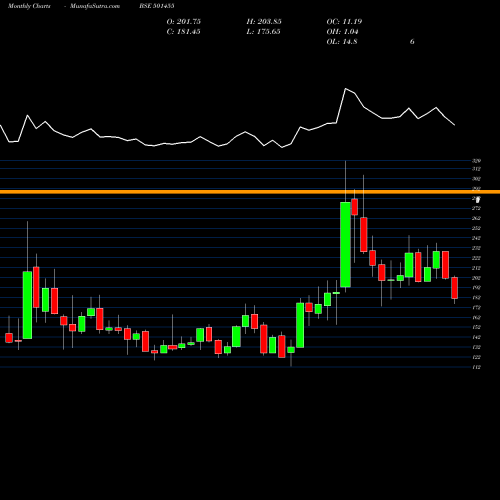Click the orange horizontal price level line

coord(250,192)
